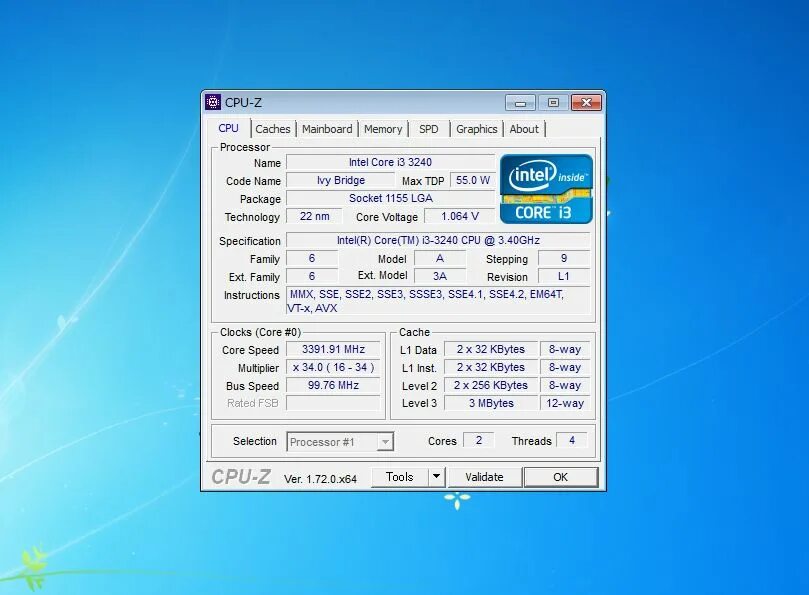The width and height of the screenshot is (809, 595).
Task: Click the Instructions list starting with MMX
Action: (438, 301)
